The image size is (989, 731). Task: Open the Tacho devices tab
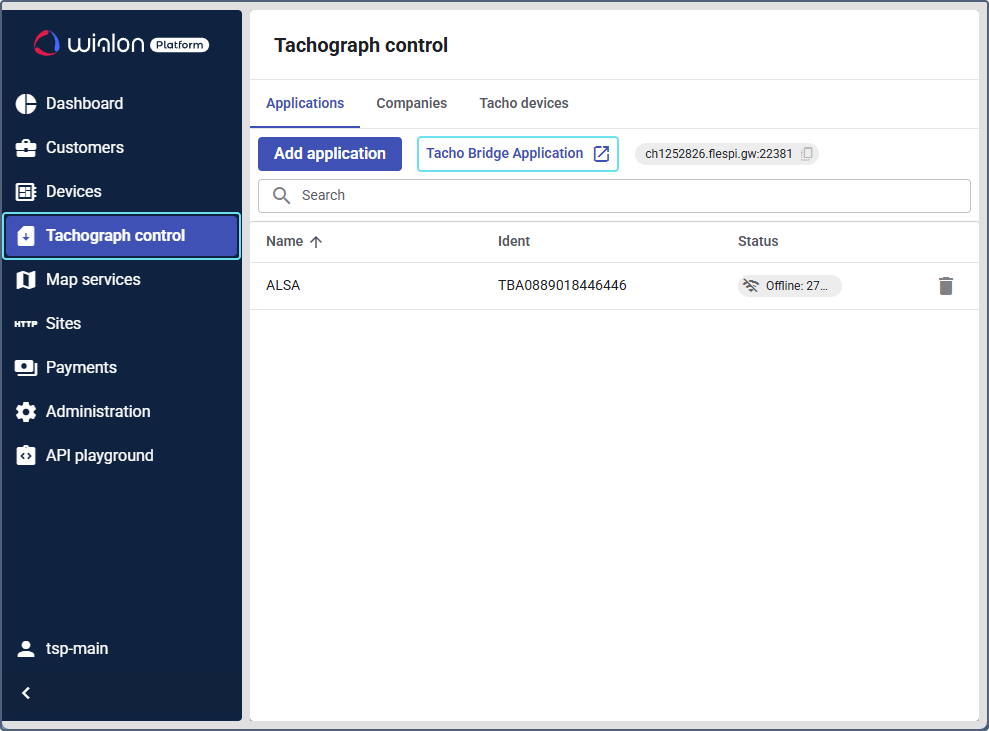click(x=523, y=104)
